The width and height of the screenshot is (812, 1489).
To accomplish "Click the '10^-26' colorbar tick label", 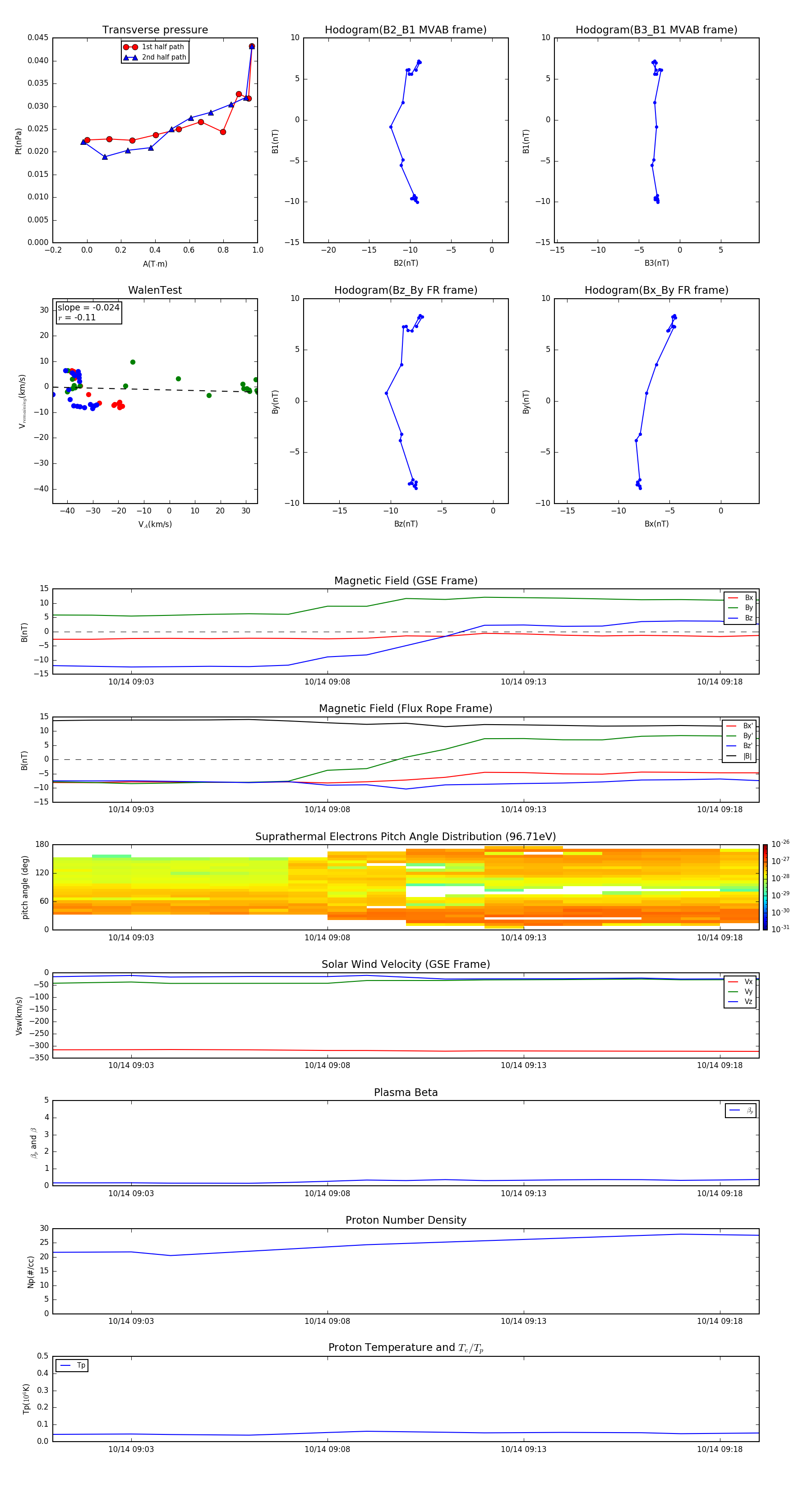I will point(780,844).
